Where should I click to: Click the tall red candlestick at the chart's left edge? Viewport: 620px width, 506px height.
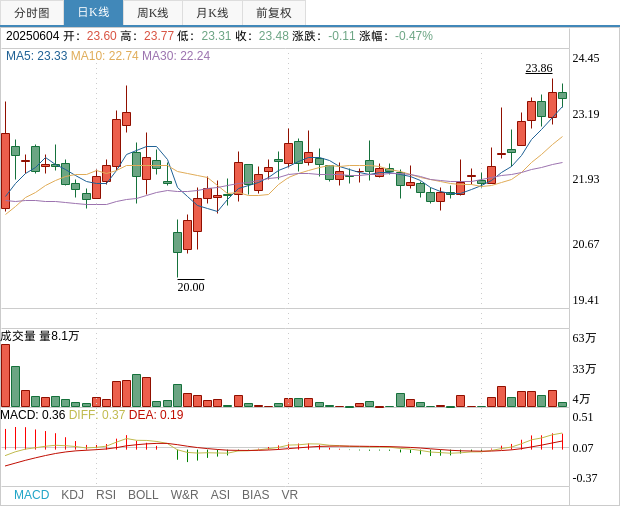(5, 171)
